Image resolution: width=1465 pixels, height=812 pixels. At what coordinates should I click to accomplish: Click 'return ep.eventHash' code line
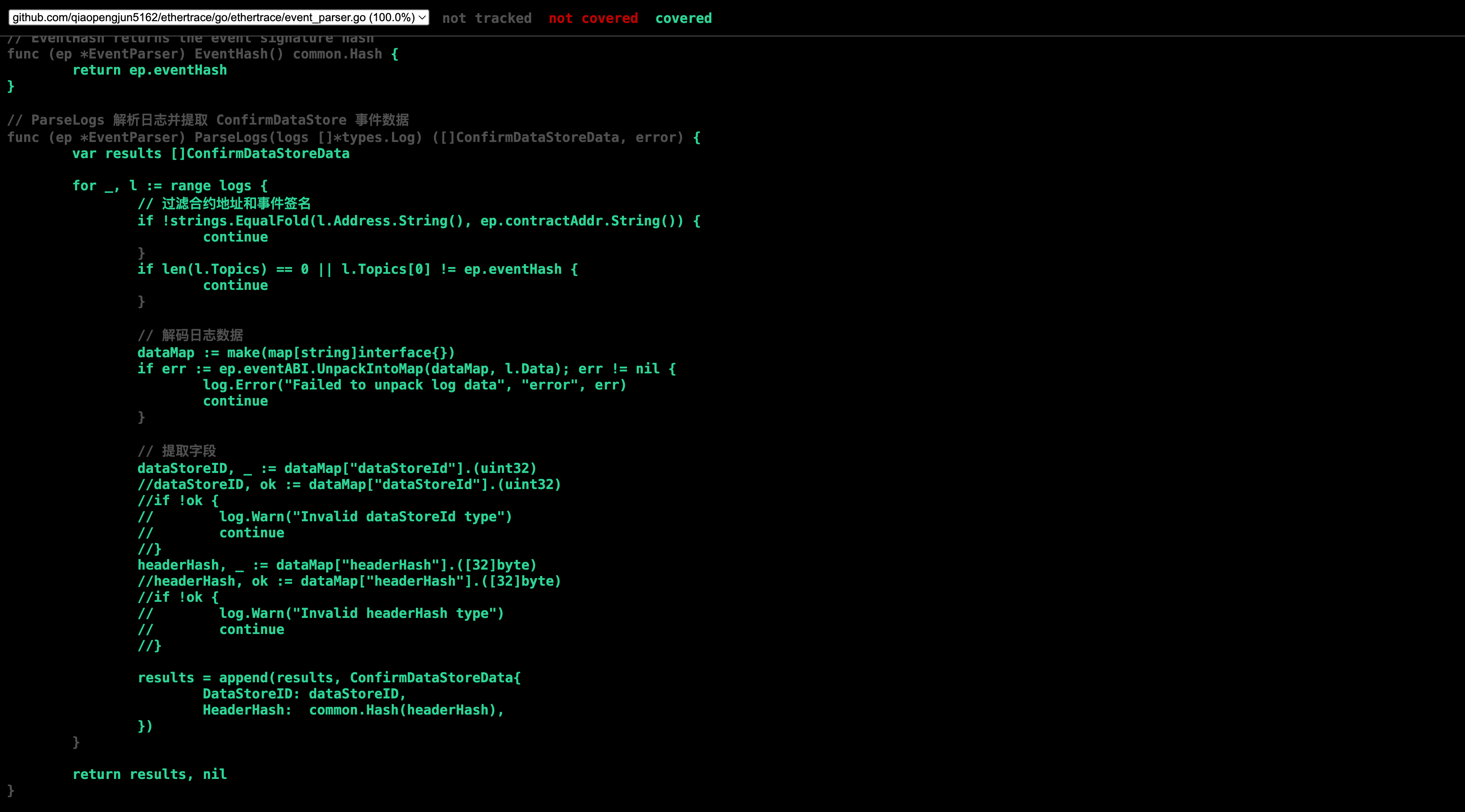150,70
